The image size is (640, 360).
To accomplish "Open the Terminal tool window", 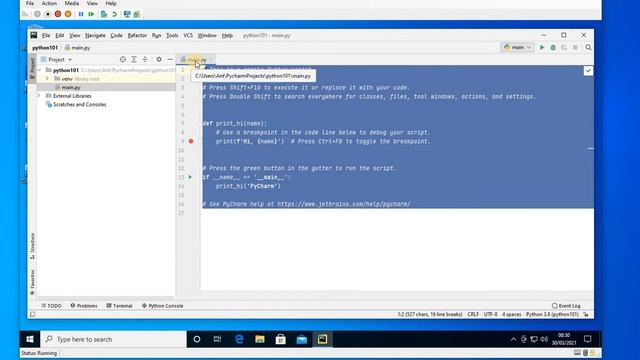I will (119, 306).
